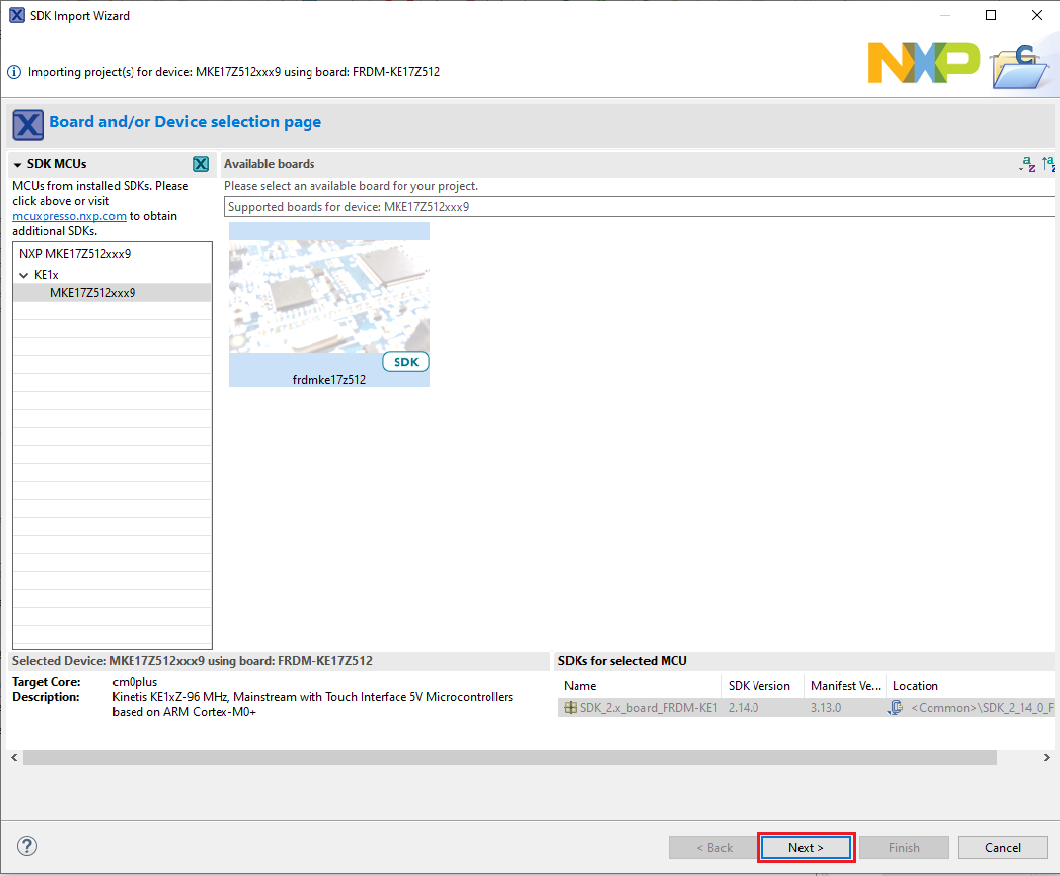Click the ascending sort arrow icon

pyautogui.click(x=1048, y=164)
